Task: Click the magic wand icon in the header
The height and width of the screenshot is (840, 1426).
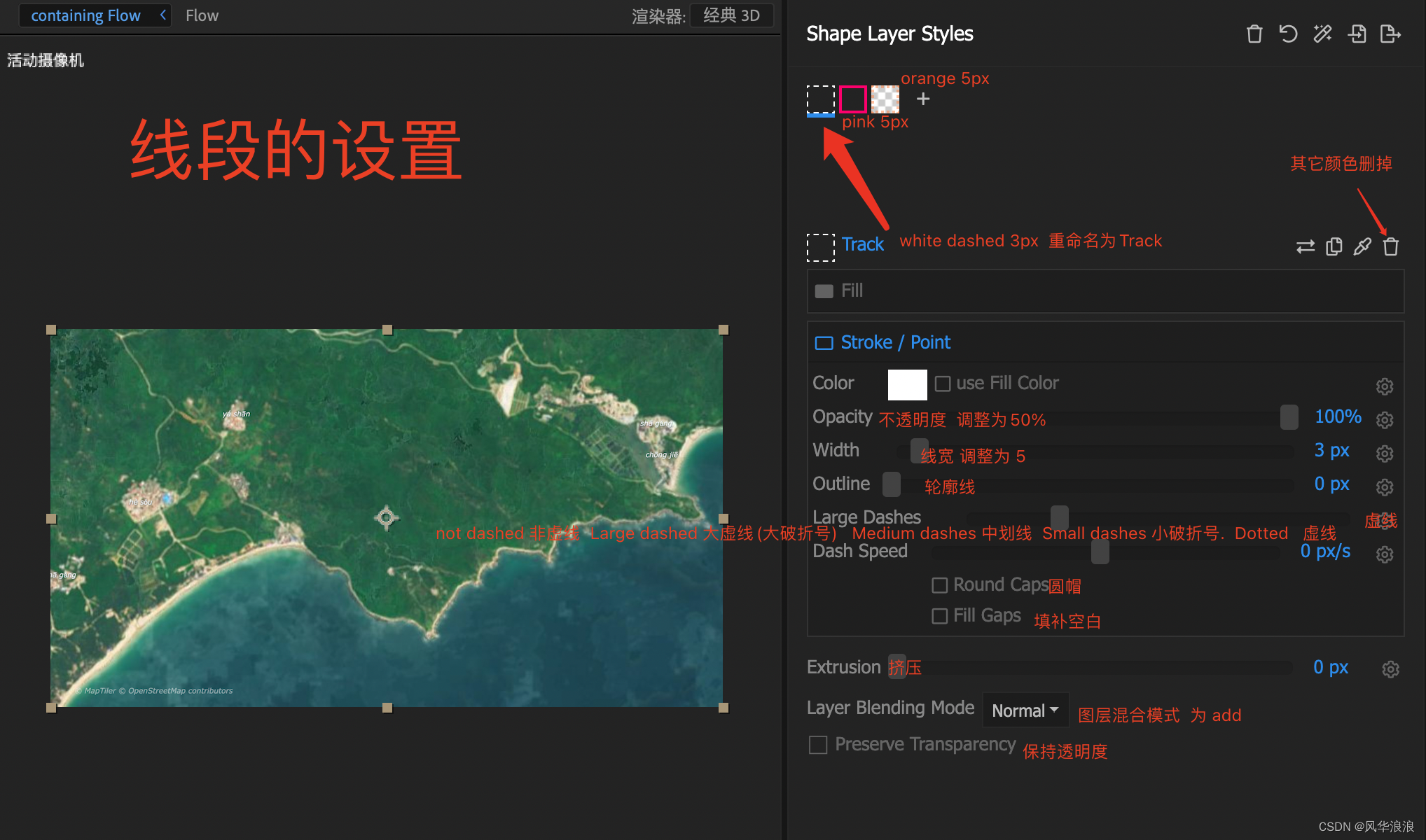Action: click(x=1322, y=34)
